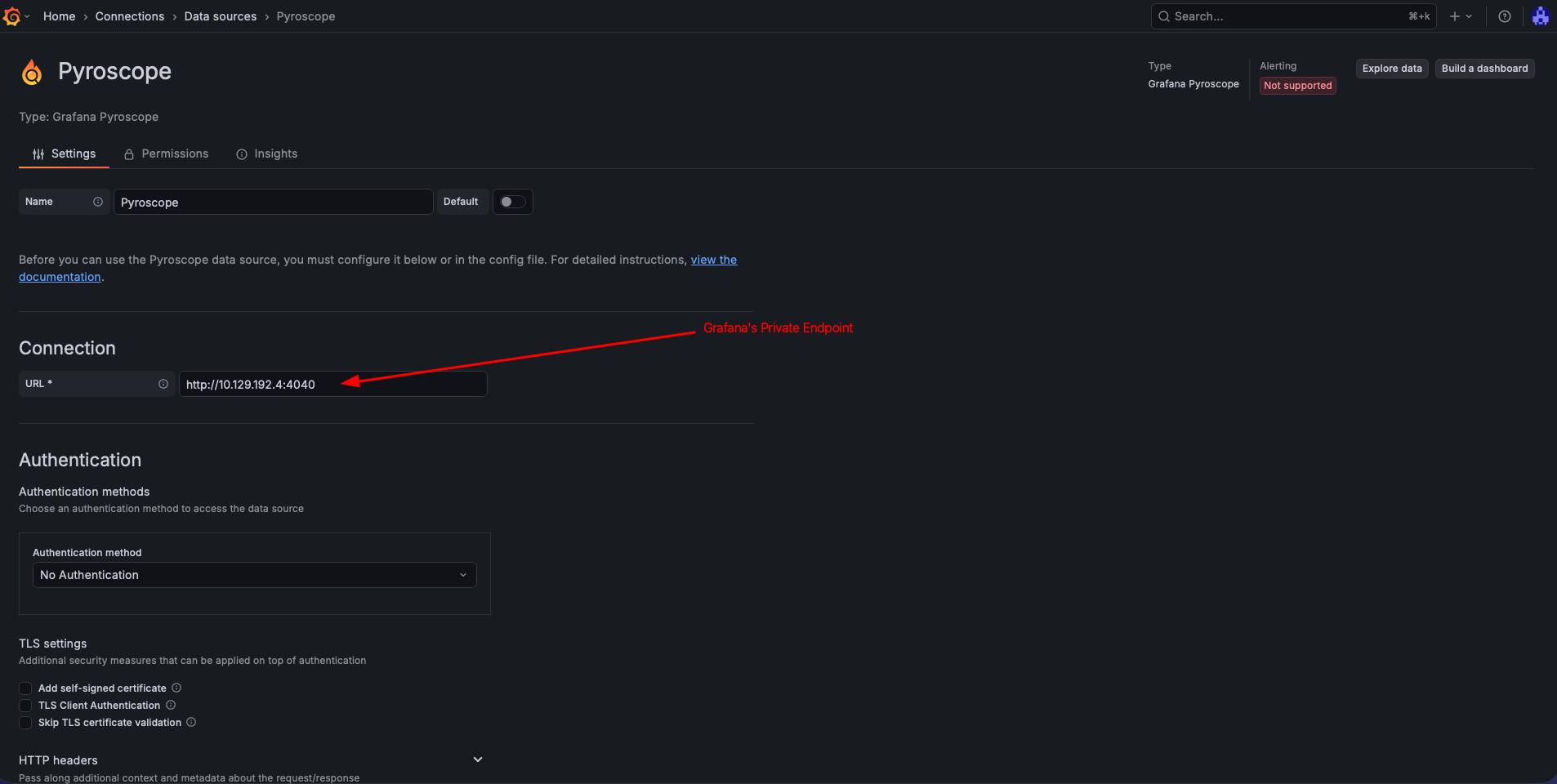Open dropdown arrow next to plus icon

(x=1469, y=16)
